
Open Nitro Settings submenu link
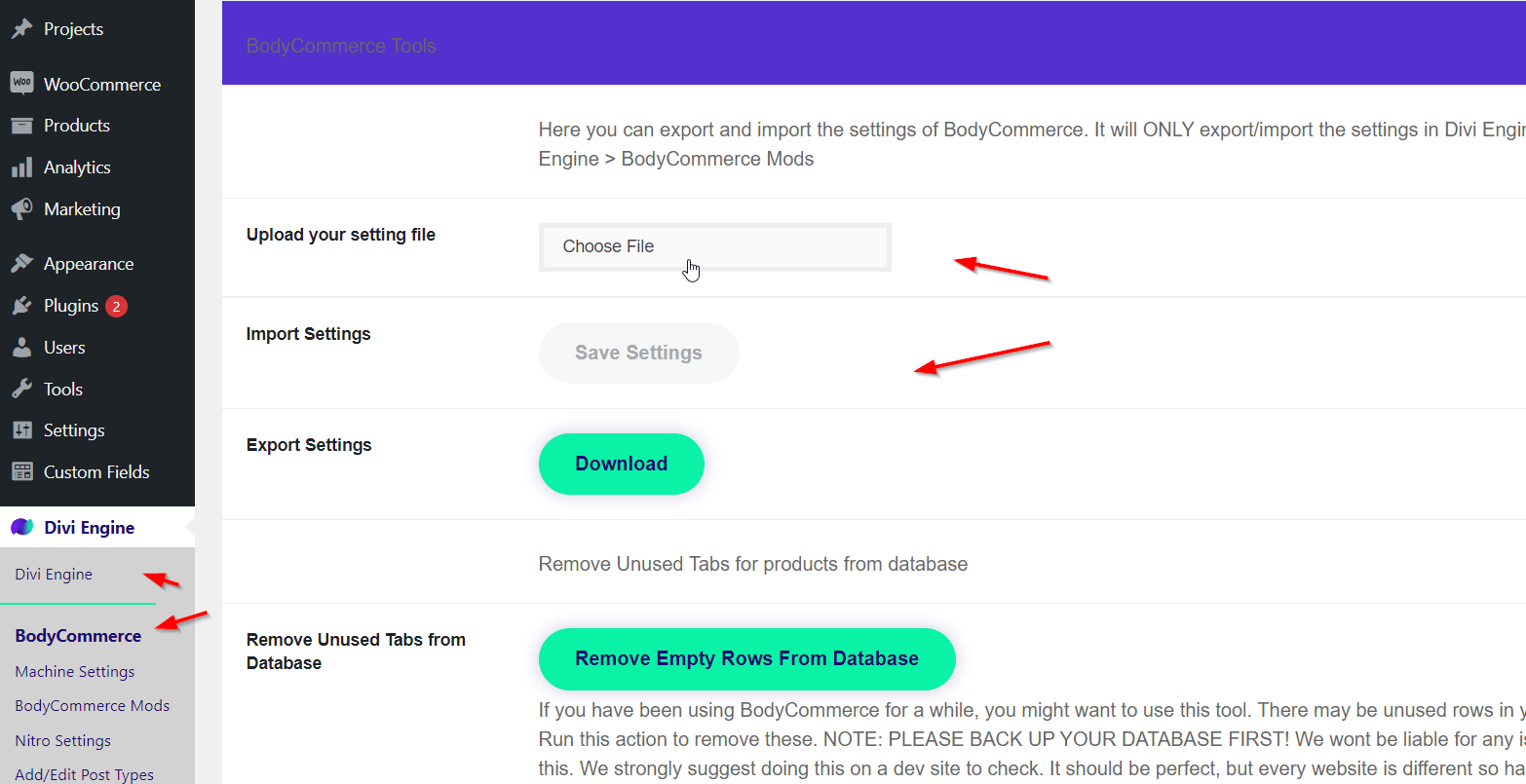63,741
